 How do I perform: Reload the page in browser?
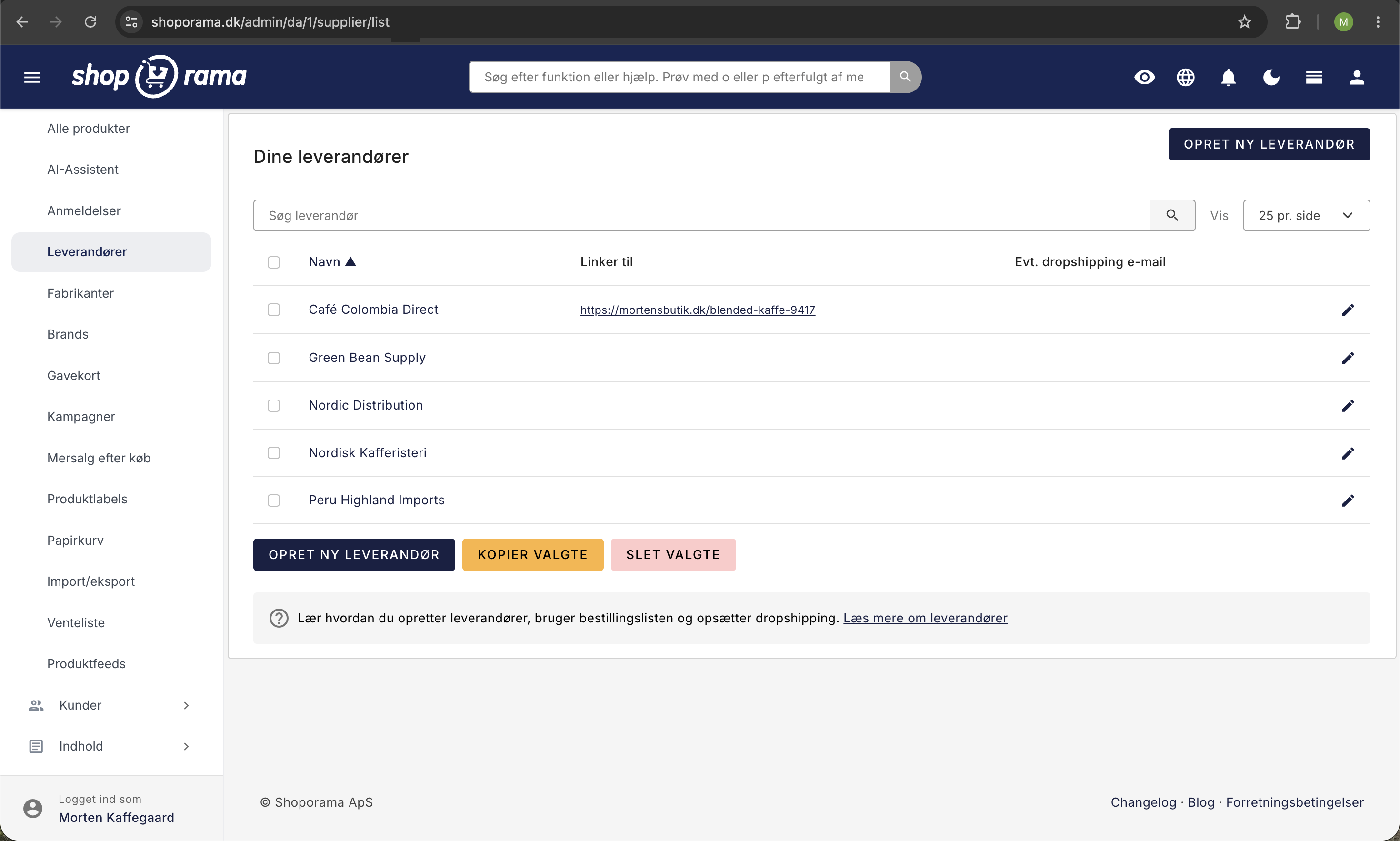point(90,22)
